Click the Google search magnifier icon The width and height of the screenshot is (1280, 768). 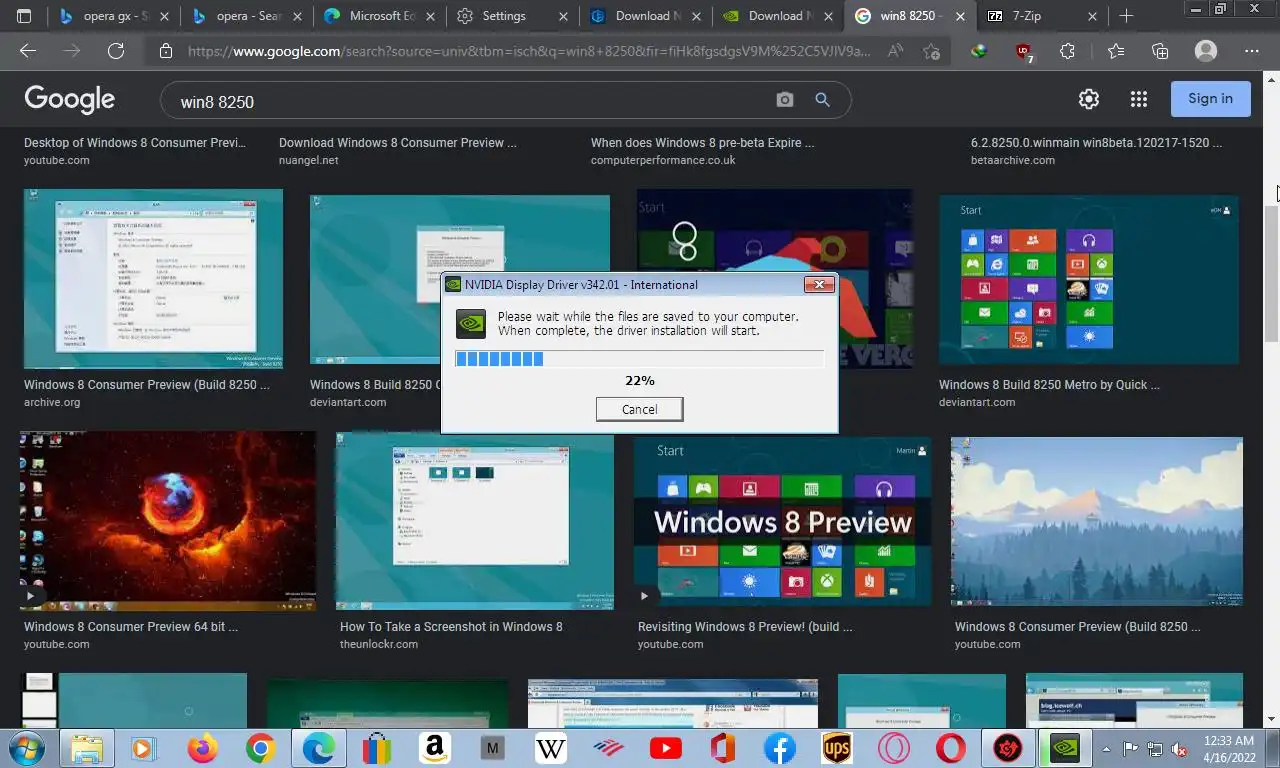[822, 100]
